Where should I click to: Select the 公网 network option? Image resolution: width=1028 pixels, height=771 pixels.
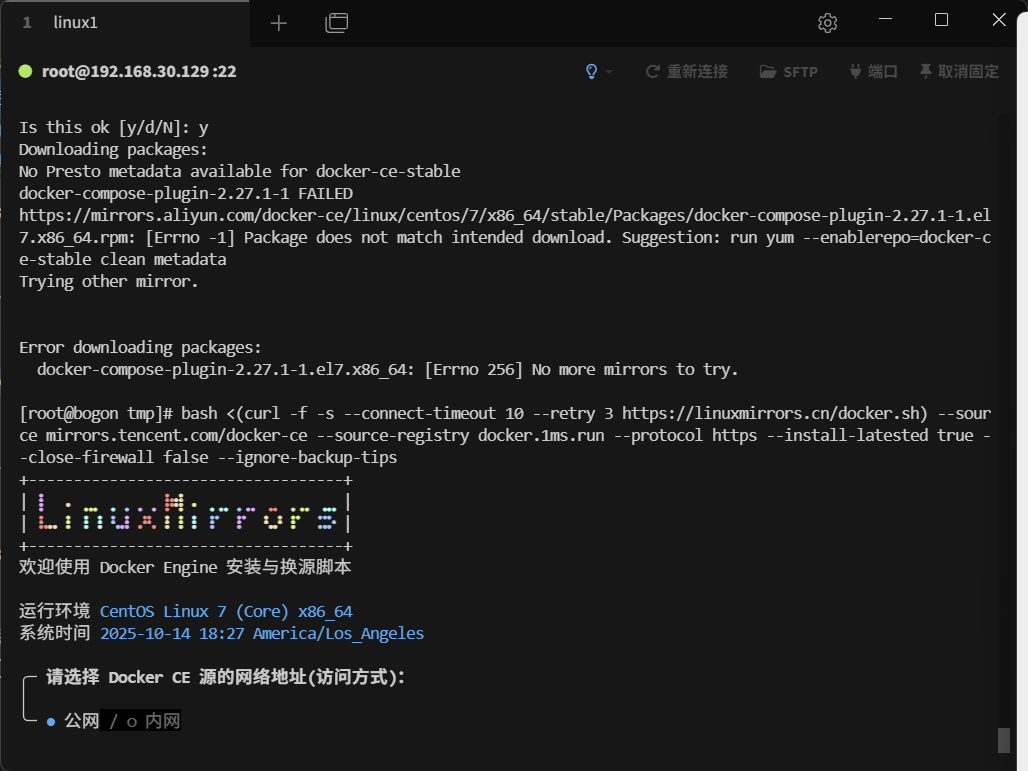point(78,720)
